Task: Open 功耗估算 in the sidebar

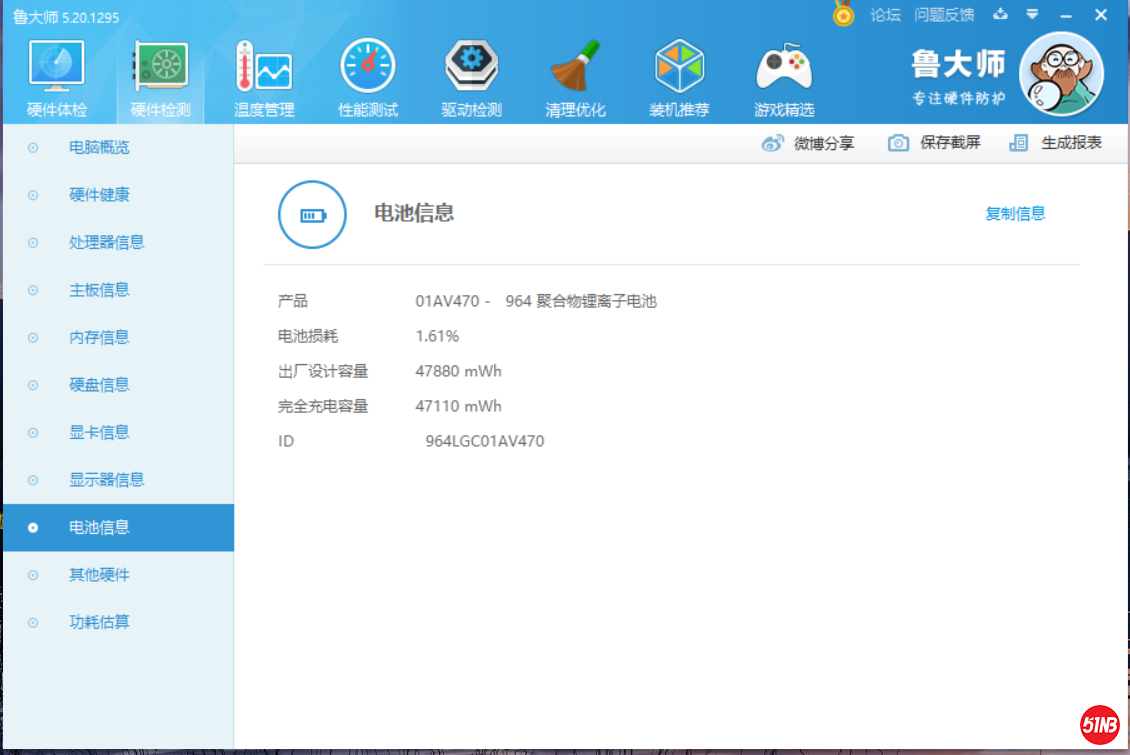Action: [99, 622]
